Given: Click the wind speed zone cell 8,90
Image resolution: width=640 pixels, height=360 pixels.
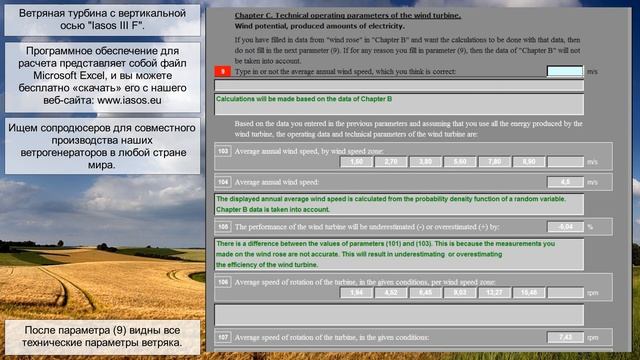Looking at the screenshot, I should point(529,162).
